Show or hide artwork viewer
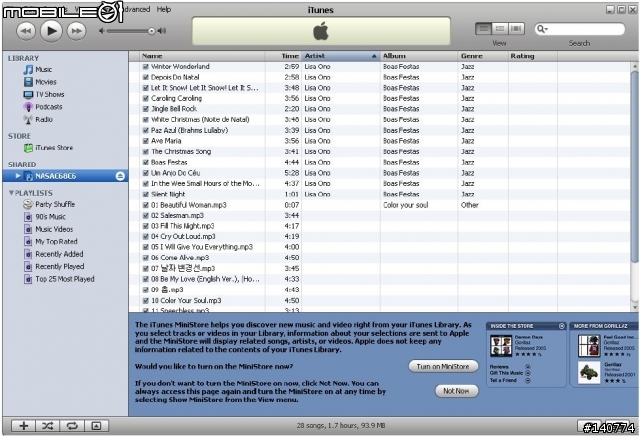 [96, 426]
